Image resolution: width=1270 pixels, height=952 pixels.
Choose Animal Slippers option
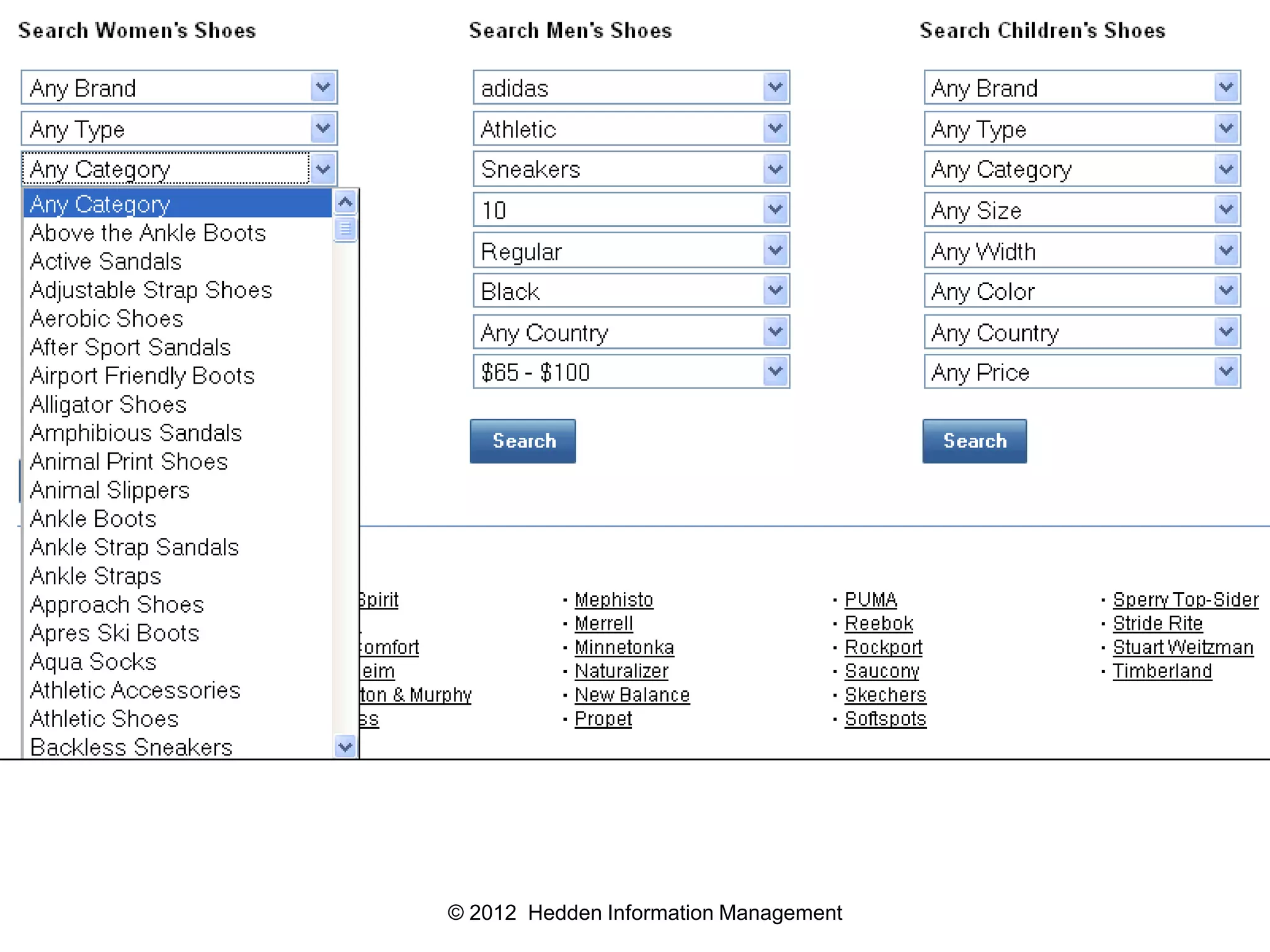(x=177, y=490)
